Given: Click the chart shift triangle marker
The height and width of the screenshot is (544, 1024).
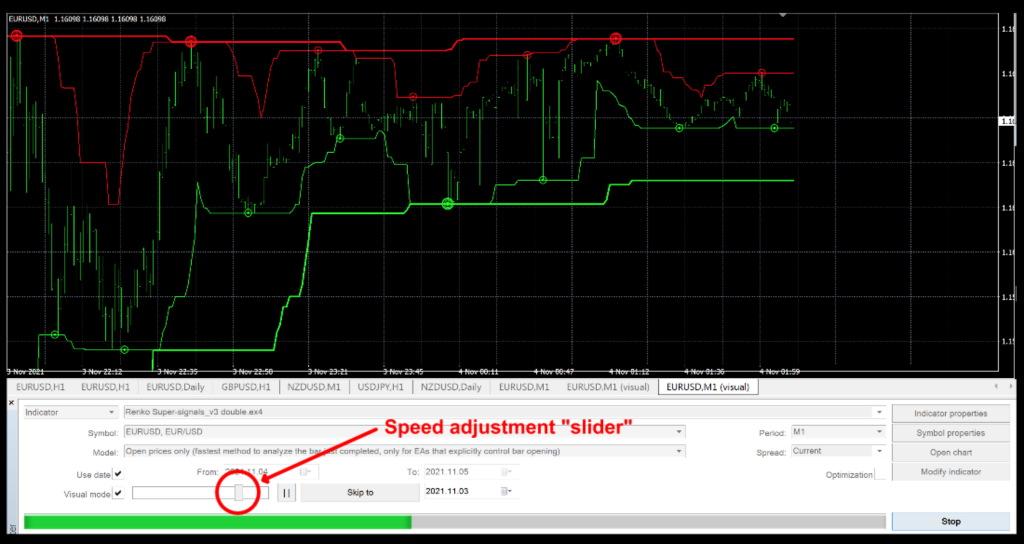Looking at the screenshot, I should 782,15.
